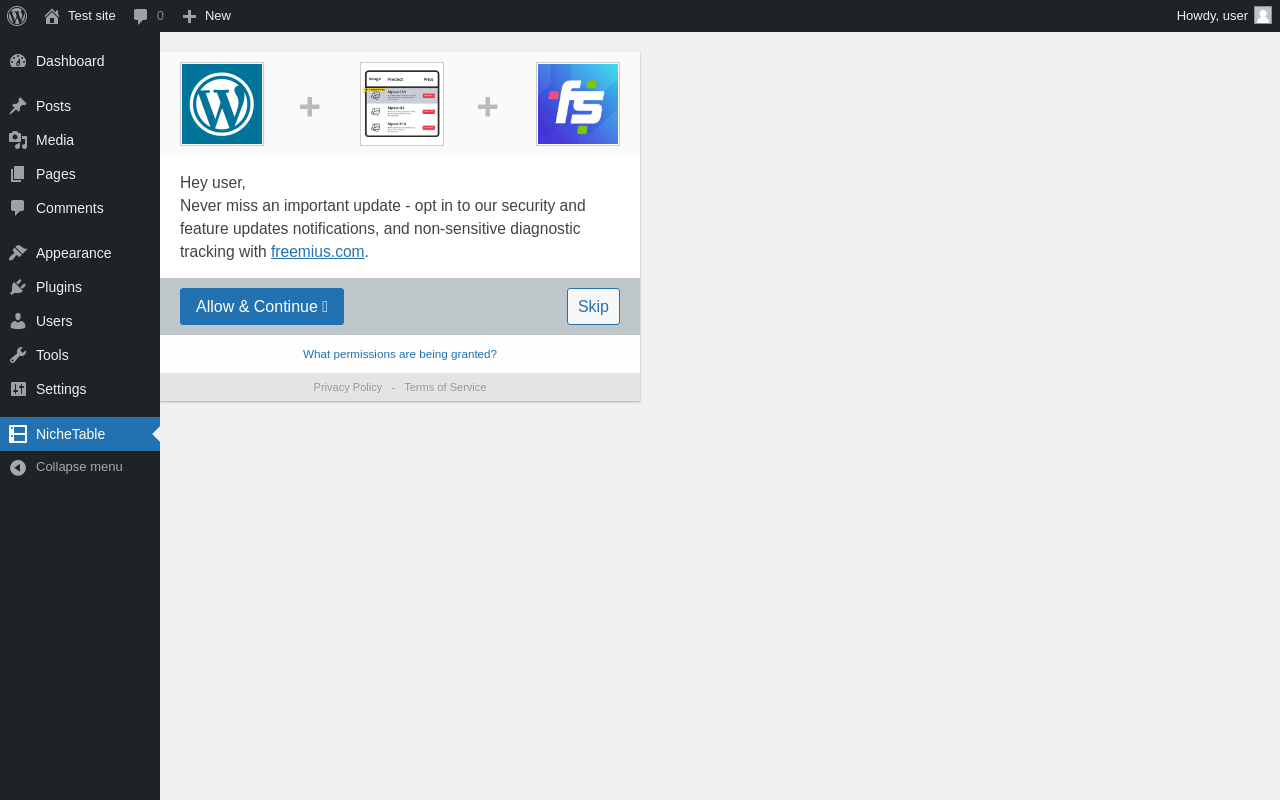The image size is (1280, 800).
Task: Open the Pages menu label
Action: pos(56,174)
